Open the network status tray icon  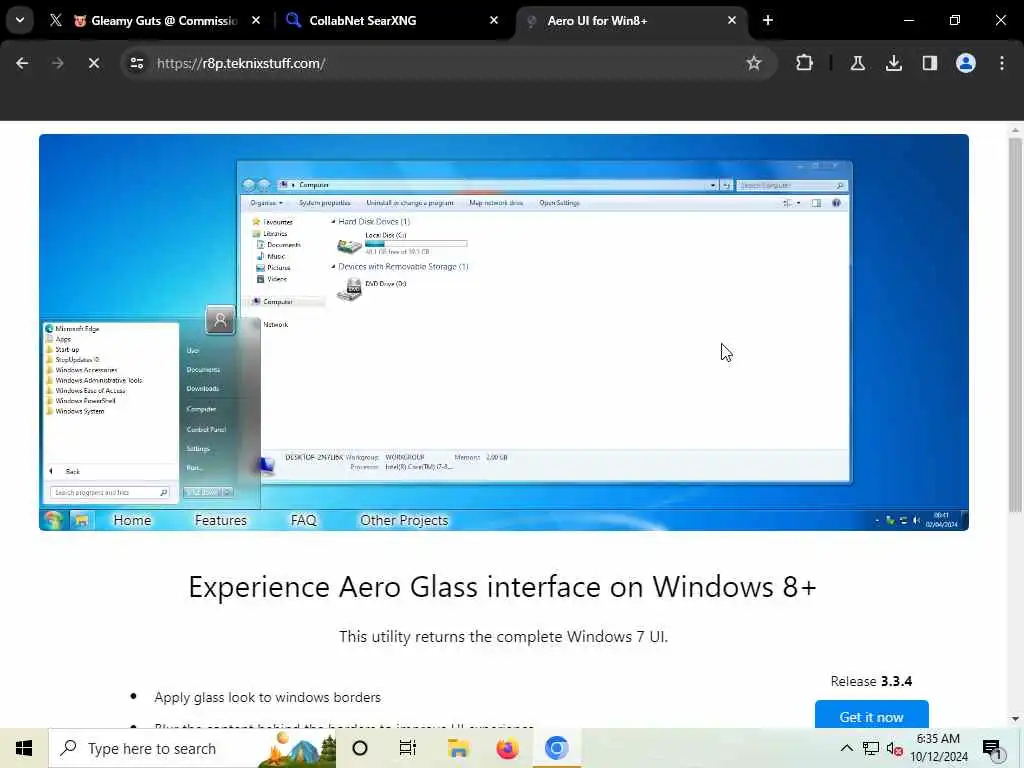click(871, 748)
